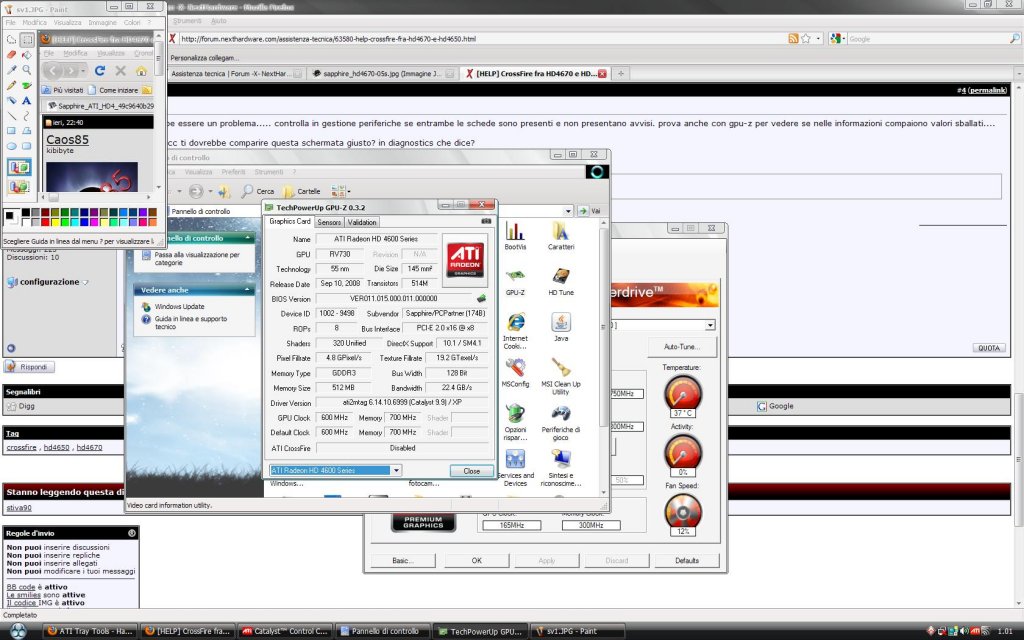Open Periferiche di gioco in Control Panel
Image resolution: width=1024 pixels, height=640 pixels.
(x=560, y=422)
